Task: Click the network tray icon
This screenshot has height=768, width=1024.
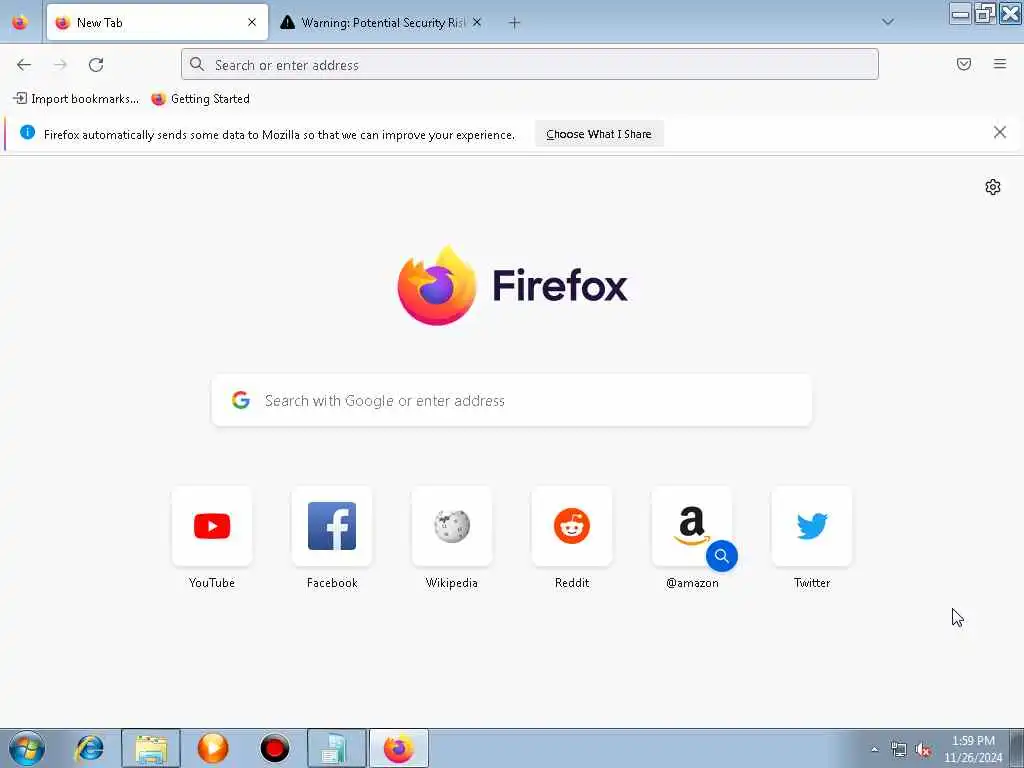Action: pos(899,750)
